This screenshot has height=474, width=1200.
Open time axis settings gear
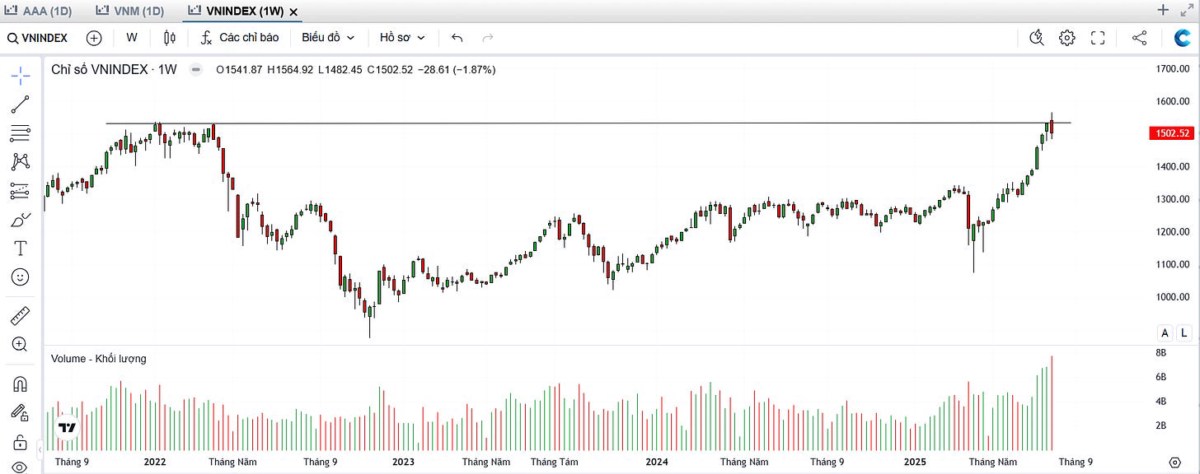click(x=1173, y=462)
